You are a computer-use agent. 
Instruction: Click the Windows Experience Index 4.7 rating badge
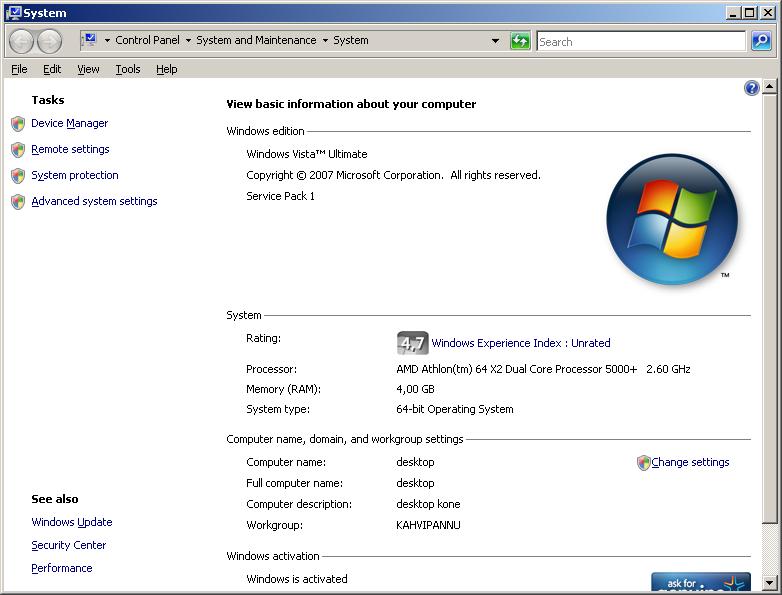(x=412, y=343)
